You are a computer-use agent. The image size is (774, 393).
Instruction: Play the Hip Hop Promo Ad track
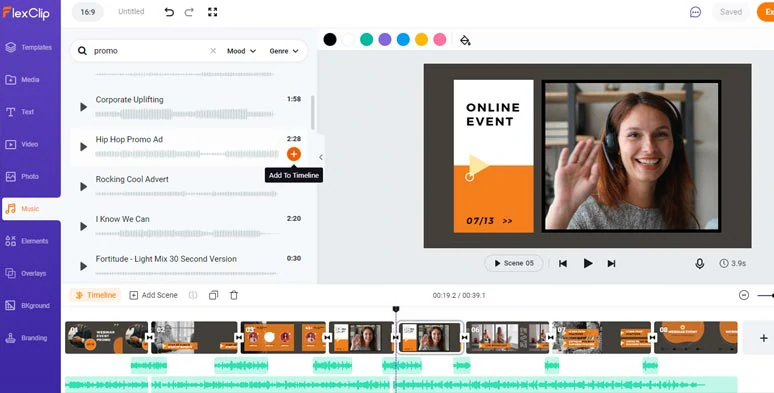click(83, 147)
